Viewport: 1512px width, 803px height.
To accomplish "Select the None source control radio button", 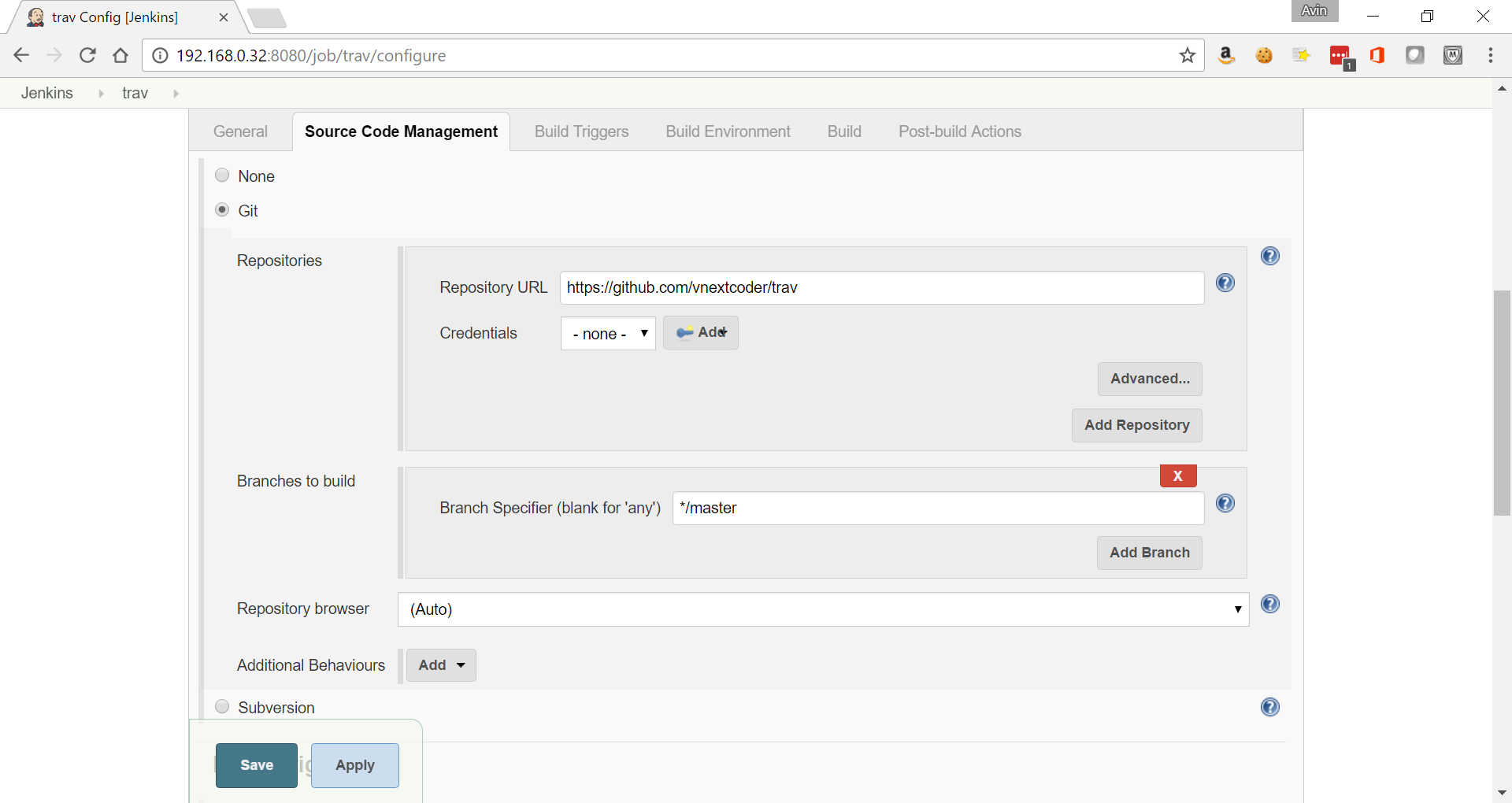I will (x=222, y=176).
